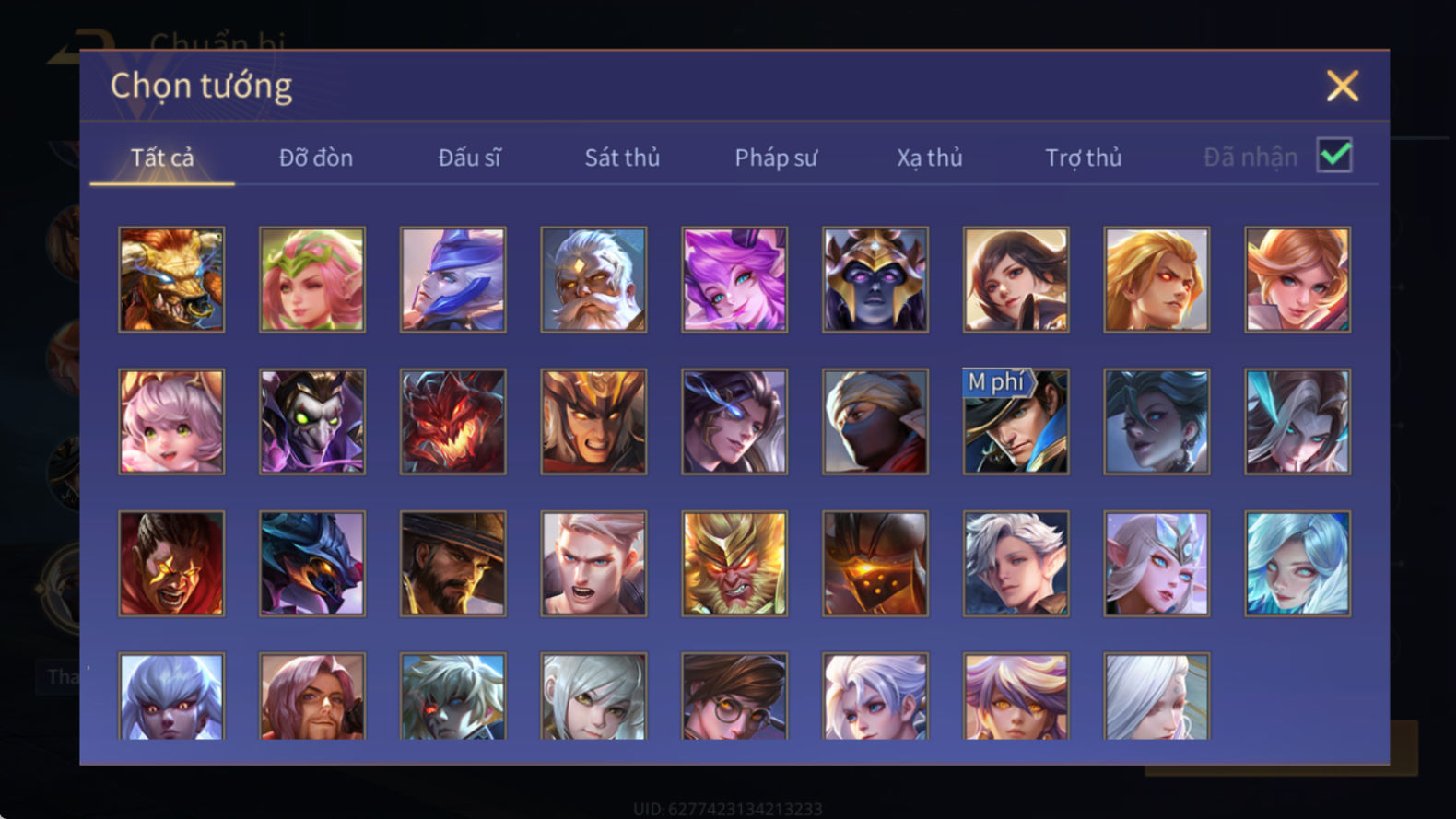Open the Trợ thủ tab
Screen dimensions: 1456x819
pos(1083,158)
